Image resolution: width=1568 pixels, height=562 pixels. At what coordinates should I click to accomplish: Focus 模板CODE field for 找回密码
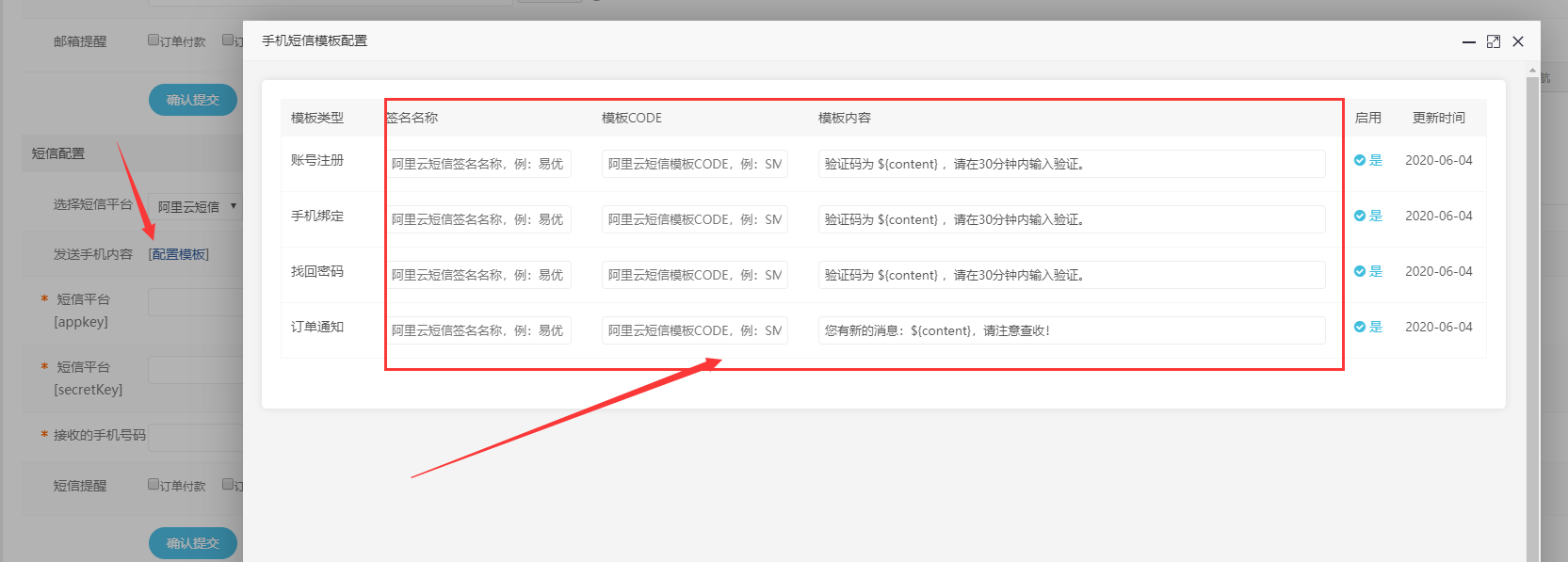click(x=695, y=275)
